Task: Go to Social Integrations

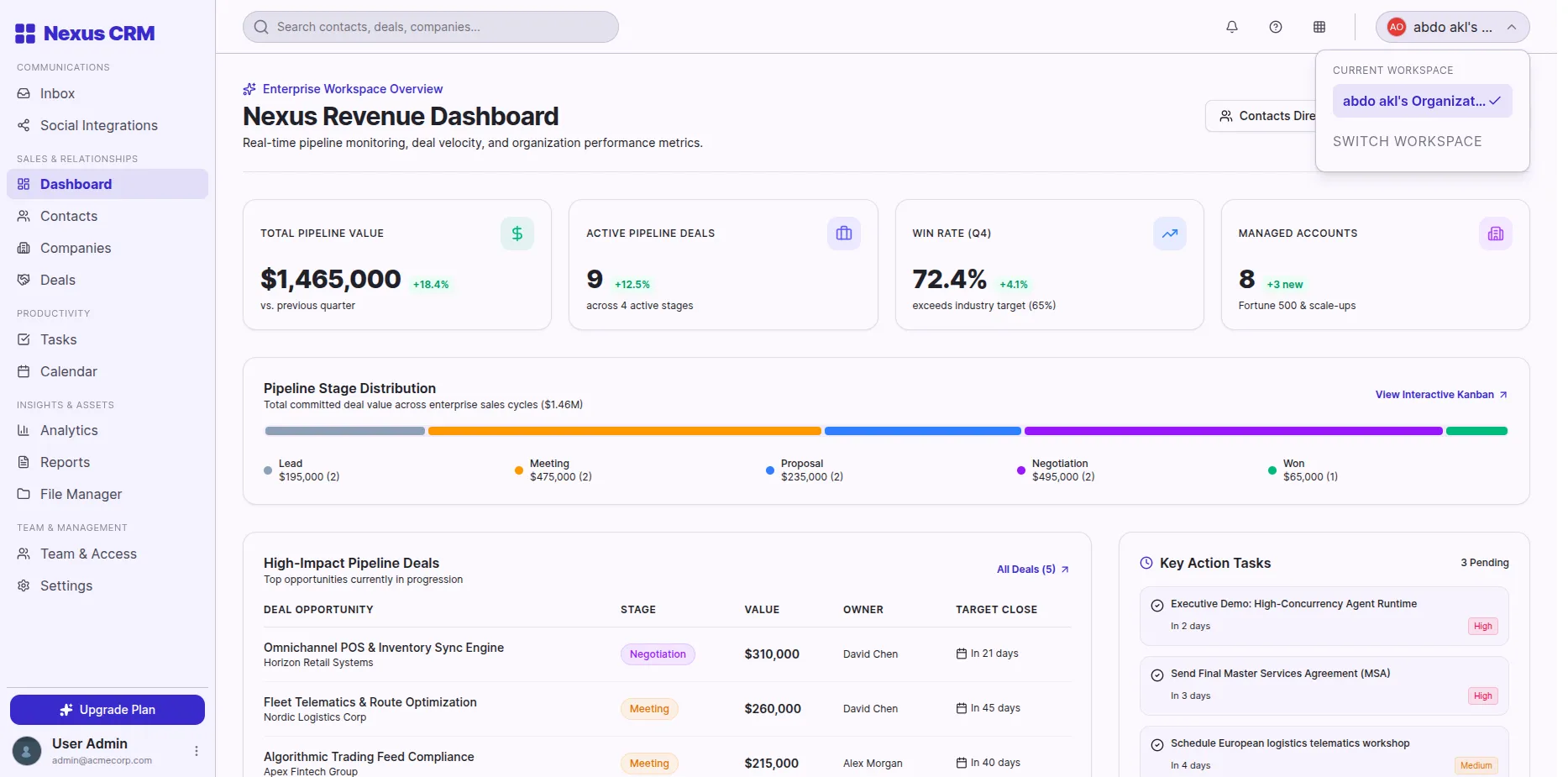Action: (x=108, y=125)
